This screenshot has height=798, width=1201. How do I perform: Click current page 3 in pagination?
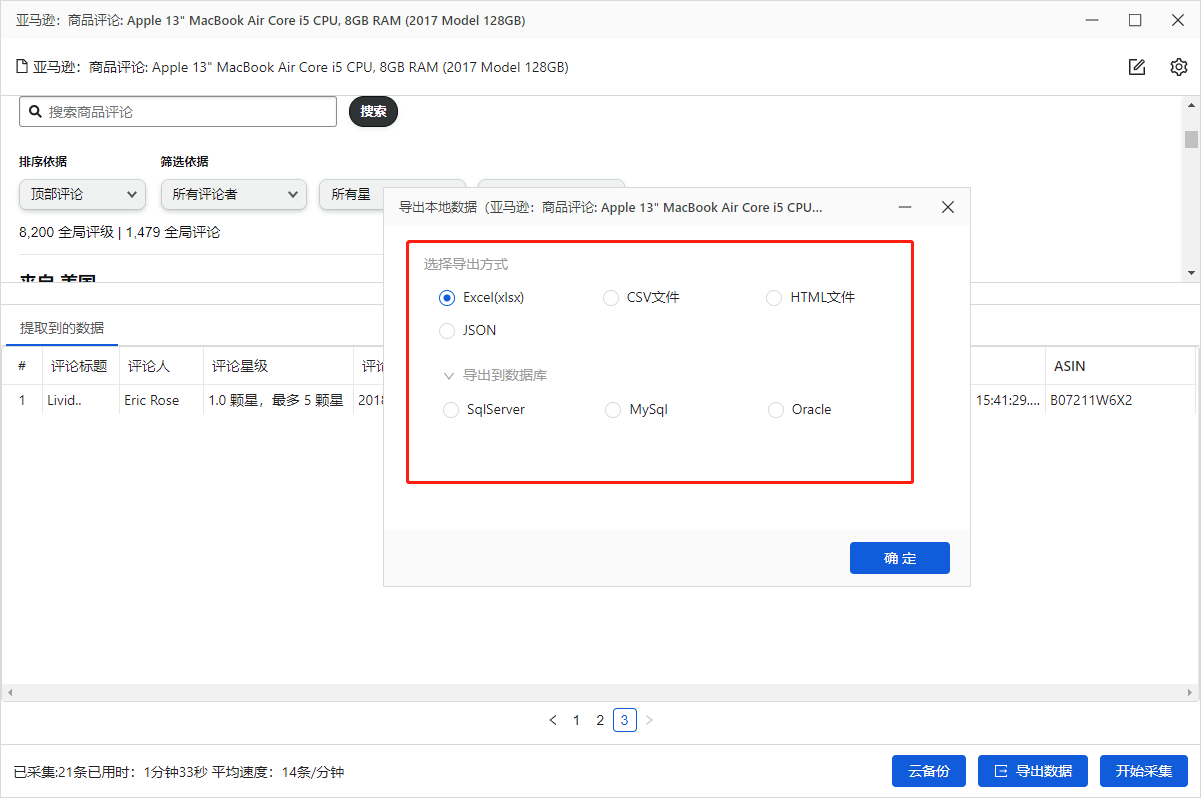[x=625, y=720]
